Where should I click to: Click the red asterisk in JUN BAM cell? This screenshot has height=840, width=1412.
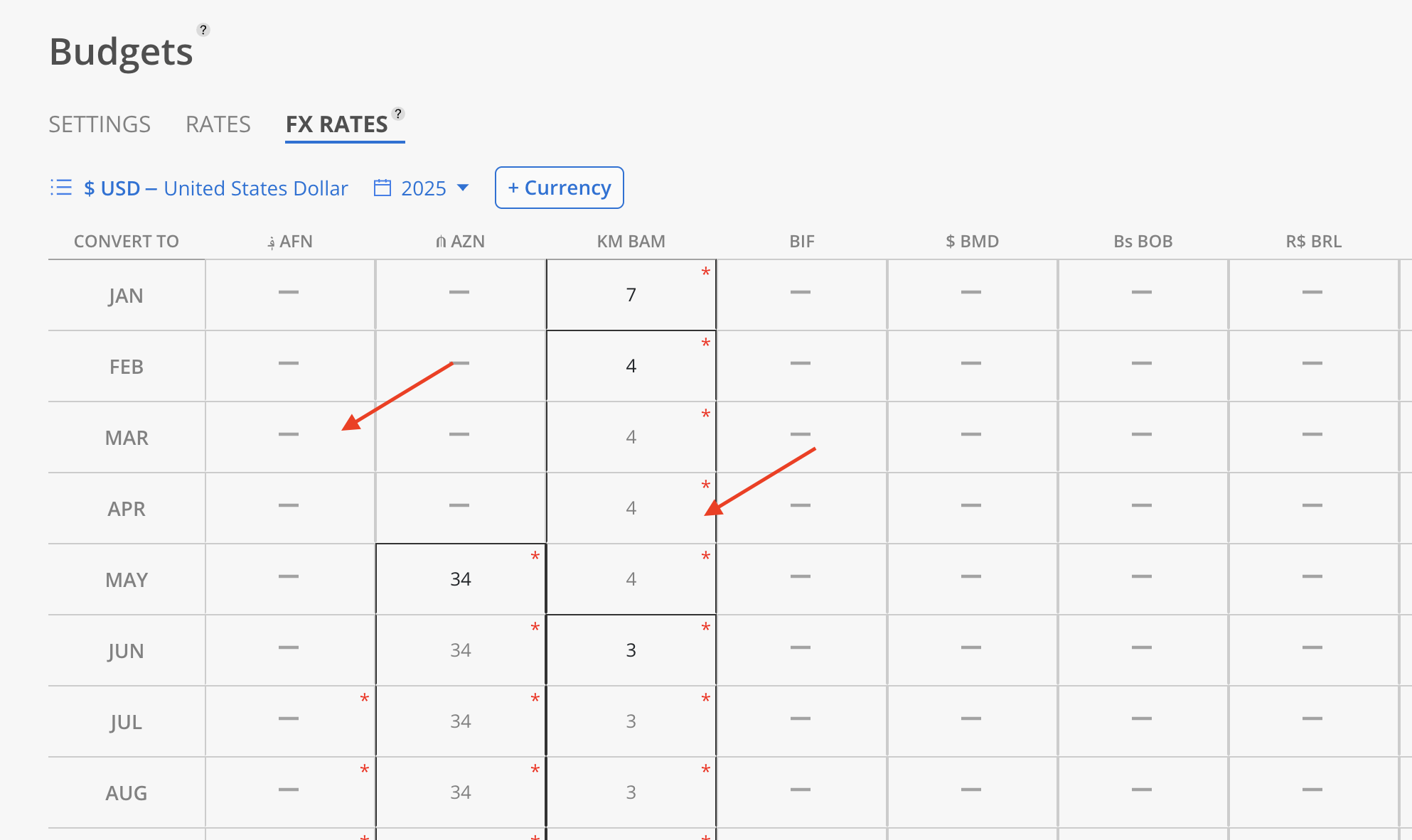(x=705, y=628)
